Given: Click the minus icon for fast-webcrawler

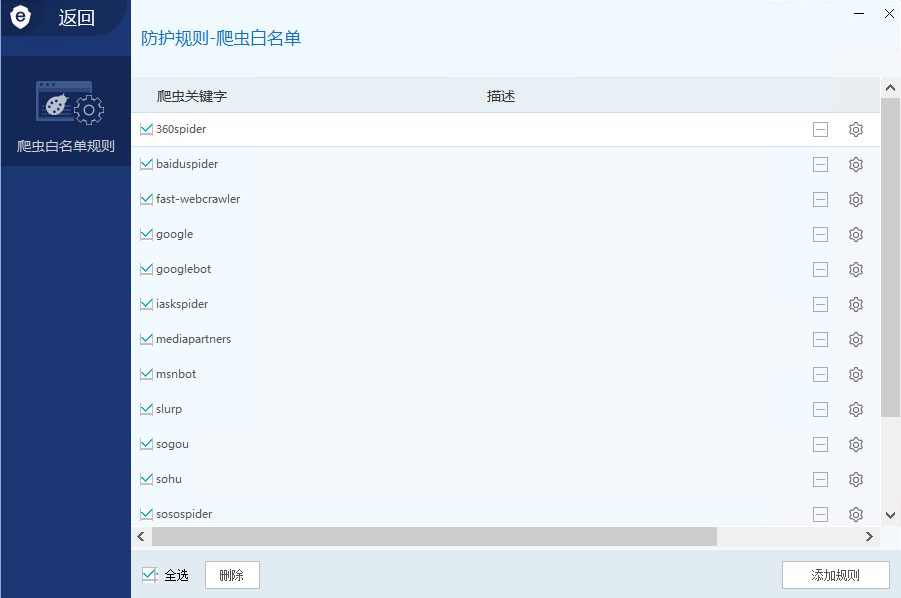Looking at the screenshot, I should [820, 199].
